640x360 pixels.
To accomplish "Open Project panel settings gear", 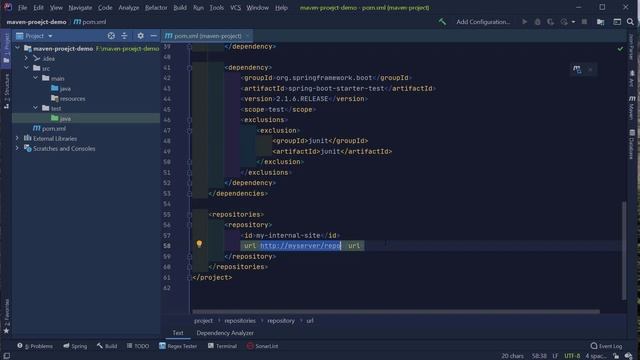I will tap(140, 36).
